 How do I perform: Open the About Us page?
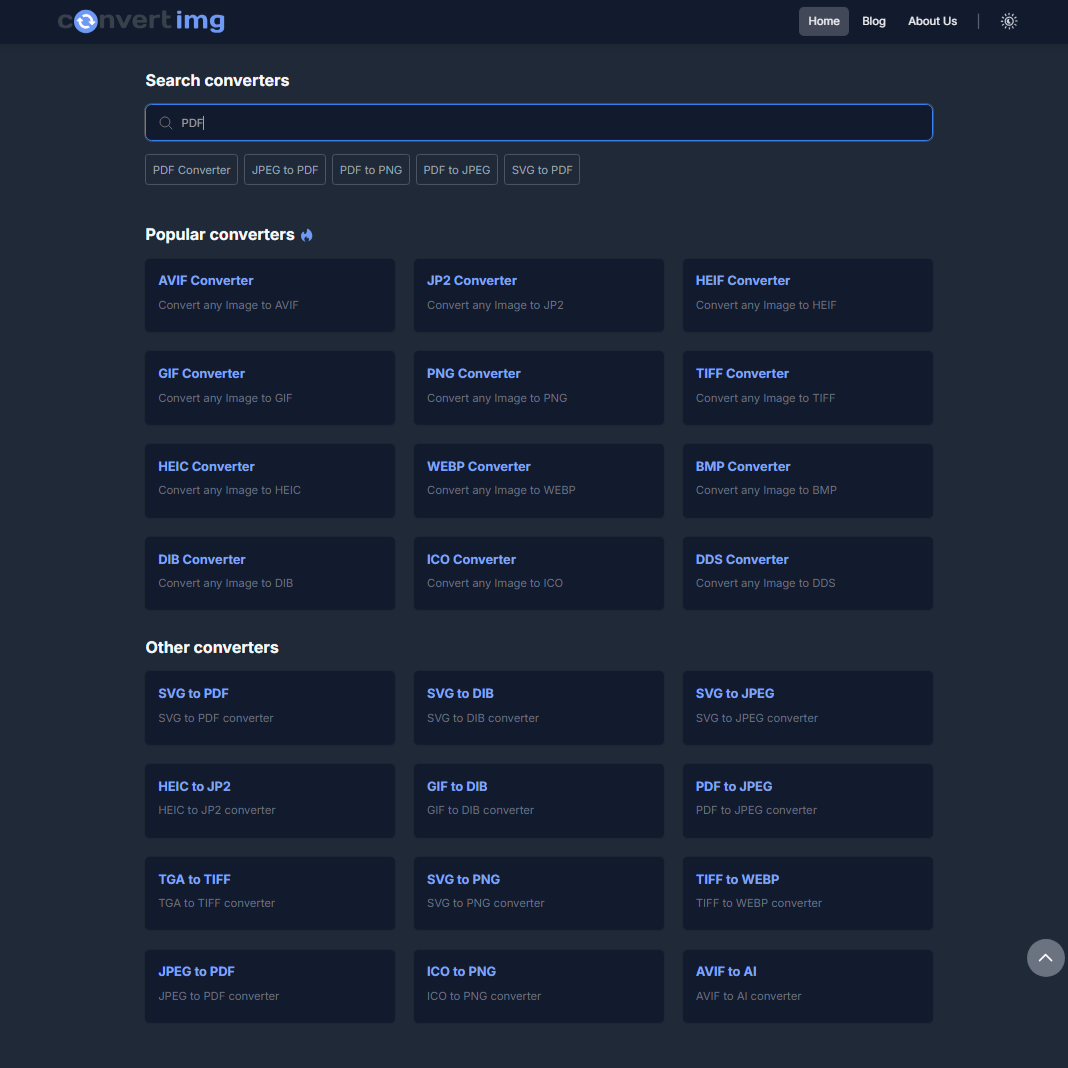coord(932,20)
